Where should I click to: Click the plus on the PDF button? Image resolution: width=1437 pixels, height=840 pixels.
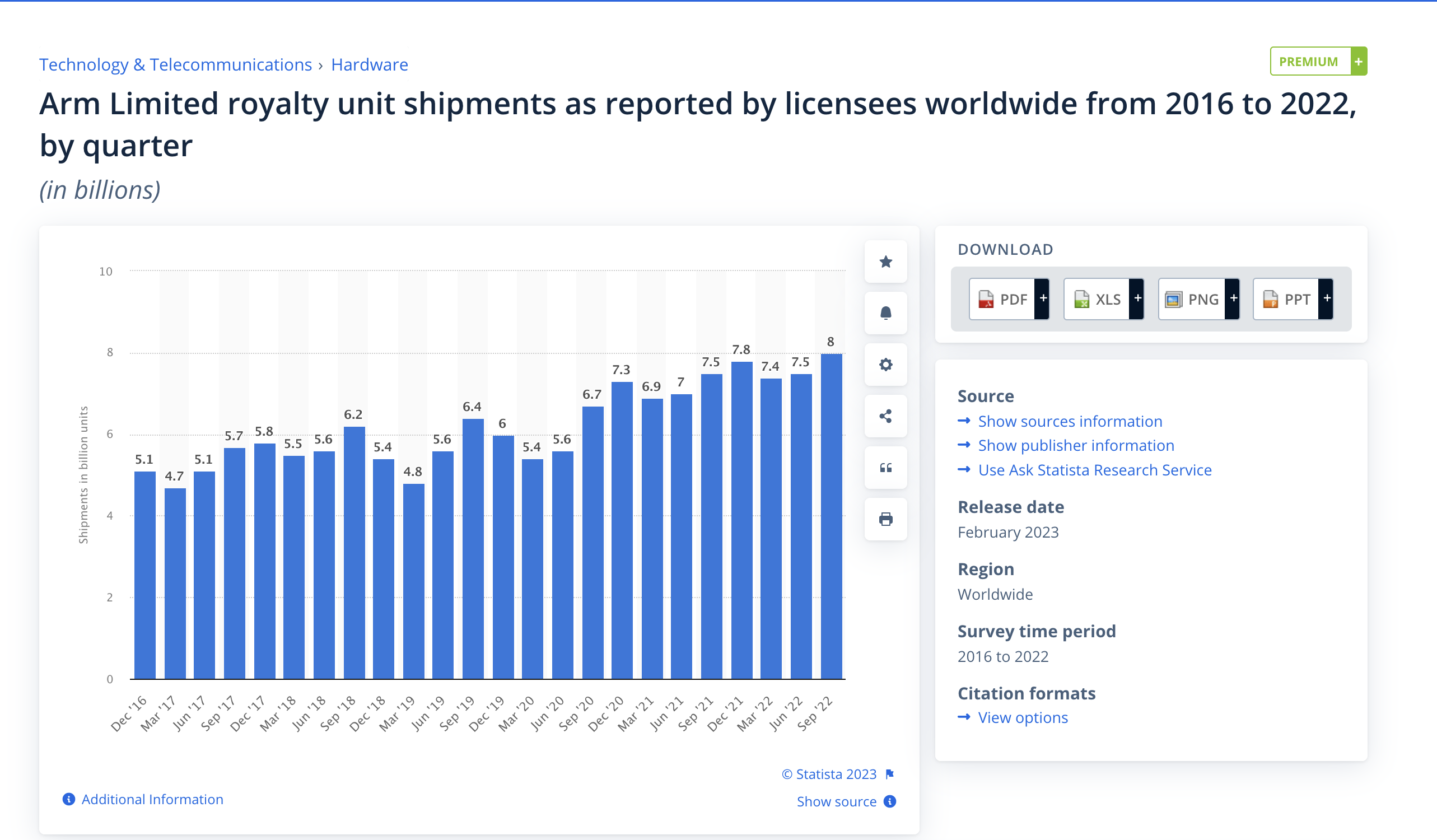[x=1043, y=298]
